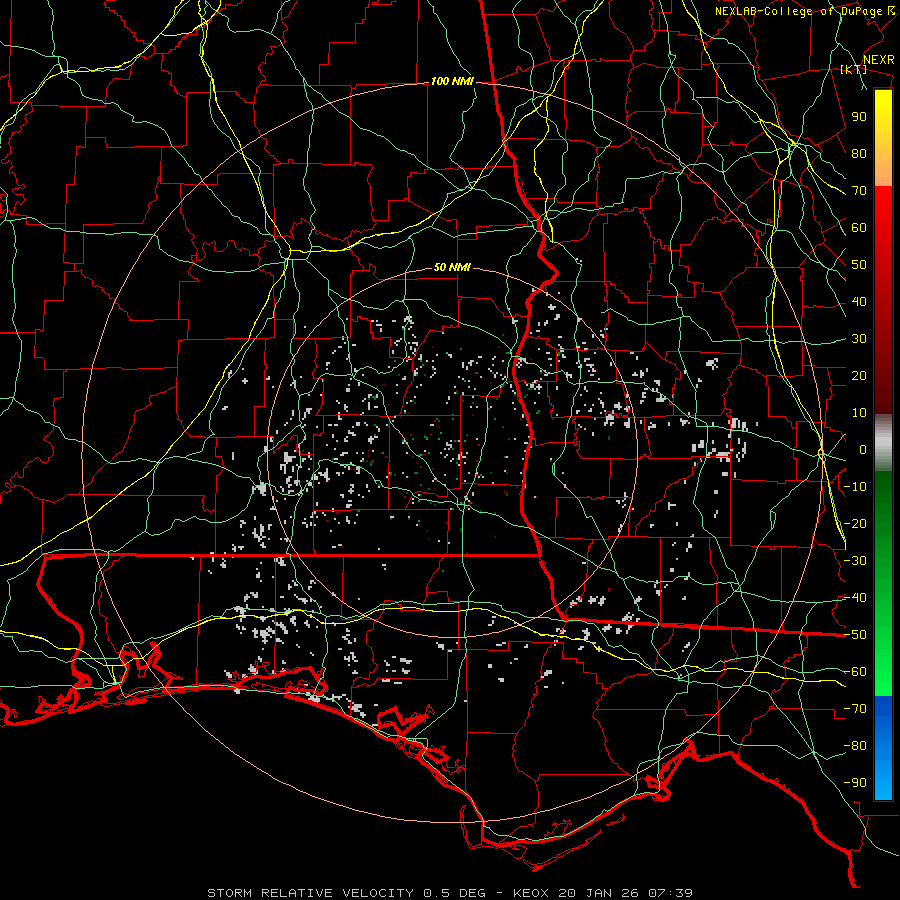Click the -90 value on the velocity scale

(x=855, y=783)
